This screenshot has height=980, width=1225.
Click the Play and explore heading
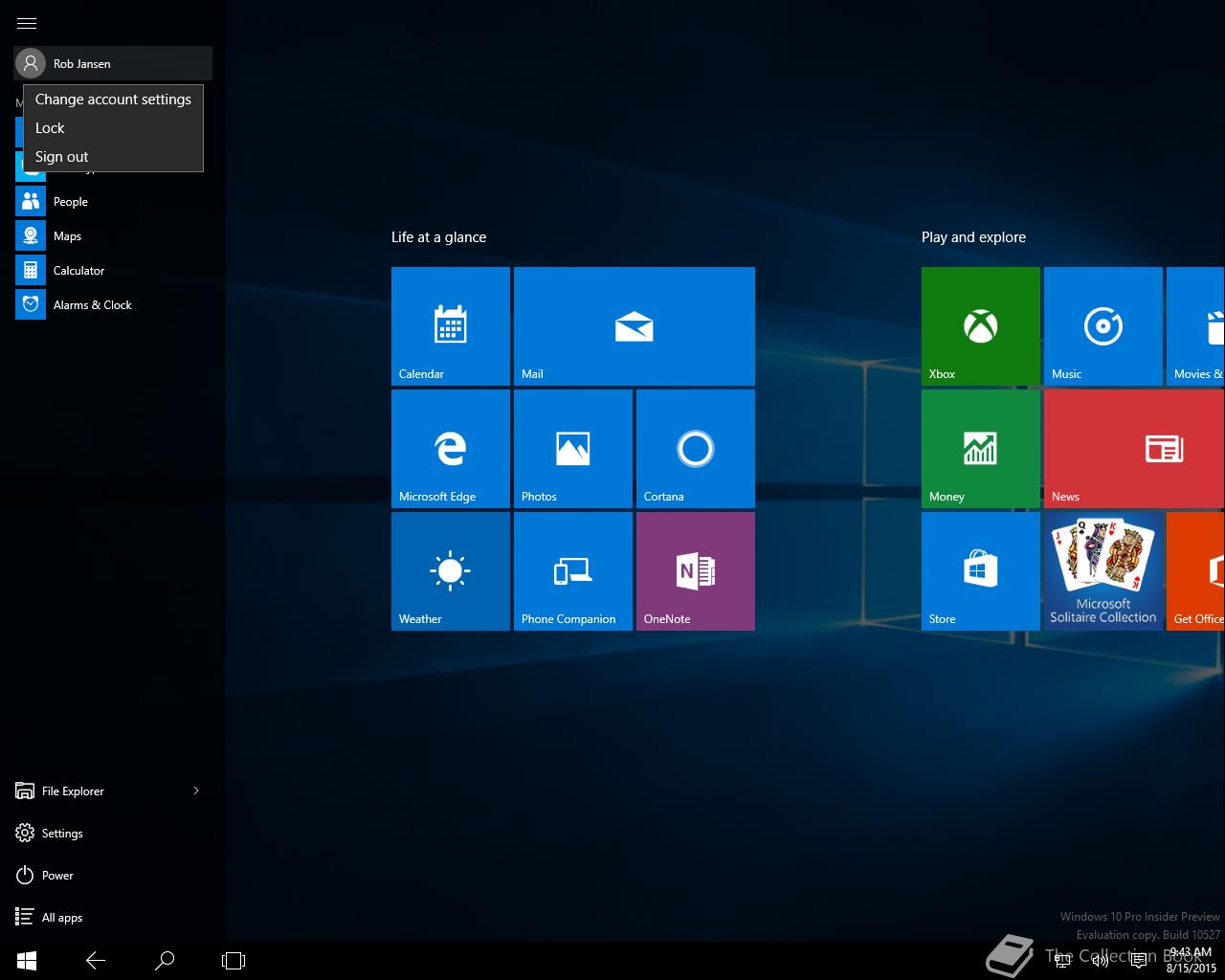click(x=973, y=237)
